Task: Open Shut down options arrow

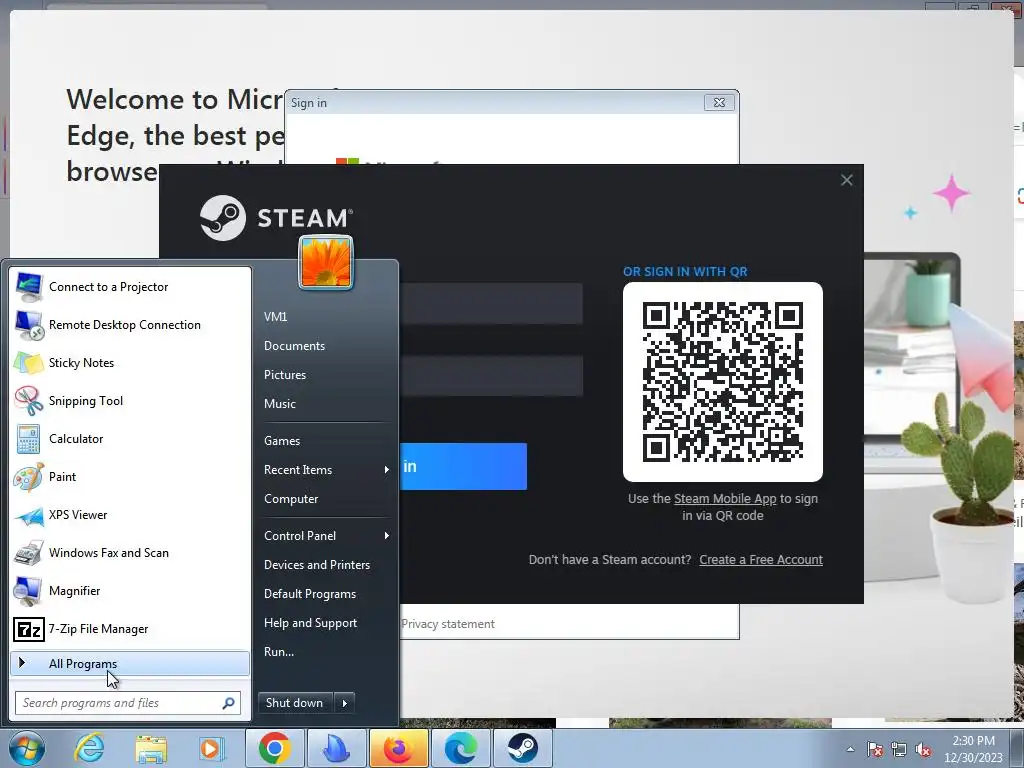Action: point(344,703)
